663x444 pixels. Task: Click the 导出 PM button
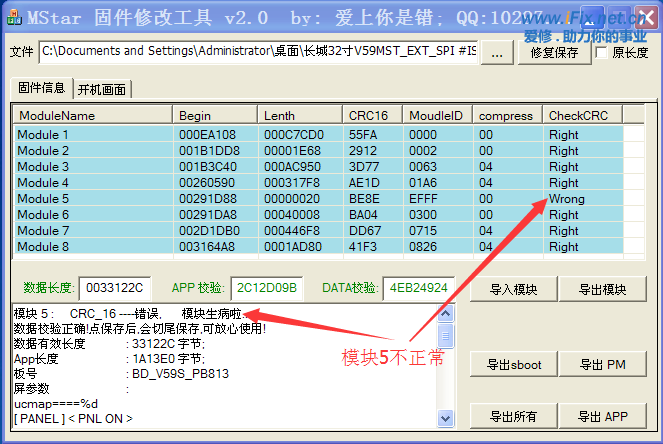(603, 364)
